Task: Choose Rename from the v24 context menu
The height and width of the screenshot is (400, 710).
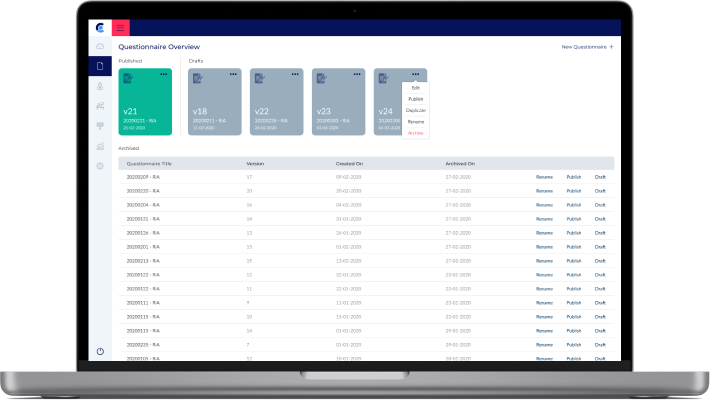Action: click(x=416, y=122)
